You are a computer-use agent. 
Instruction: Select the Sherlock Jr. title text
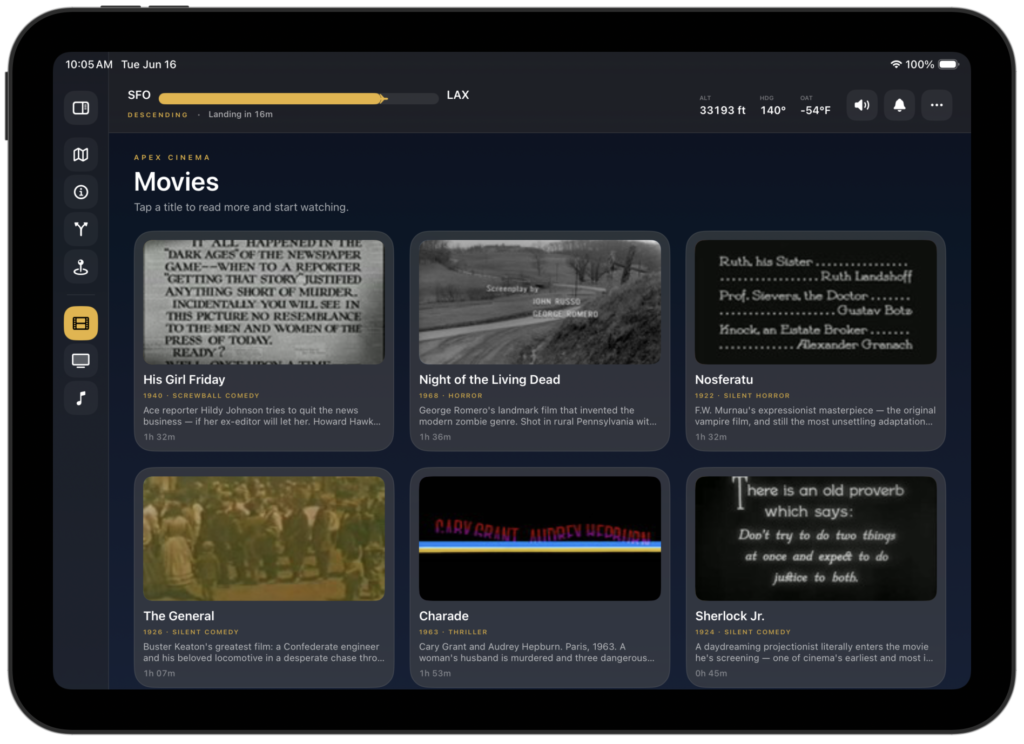(x=730, y=617)
